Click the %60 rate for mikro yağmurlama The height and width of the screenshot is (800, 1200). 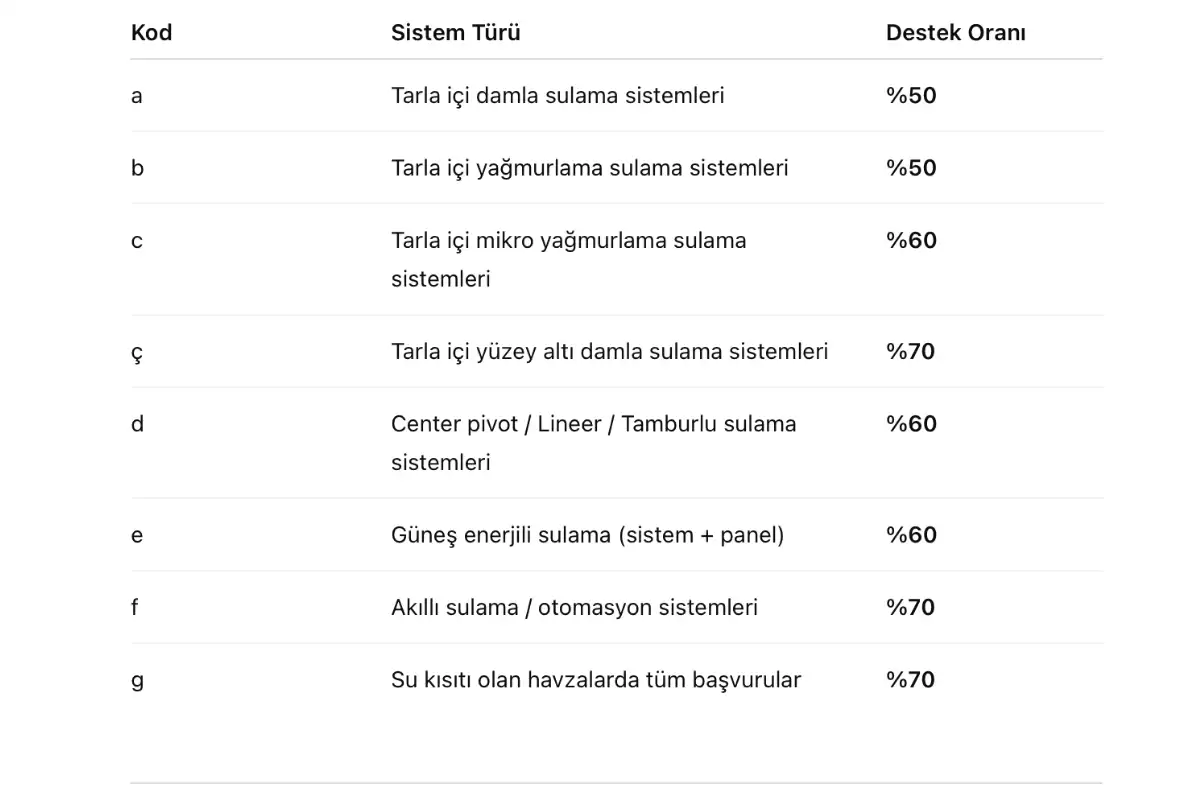point(911,241)
